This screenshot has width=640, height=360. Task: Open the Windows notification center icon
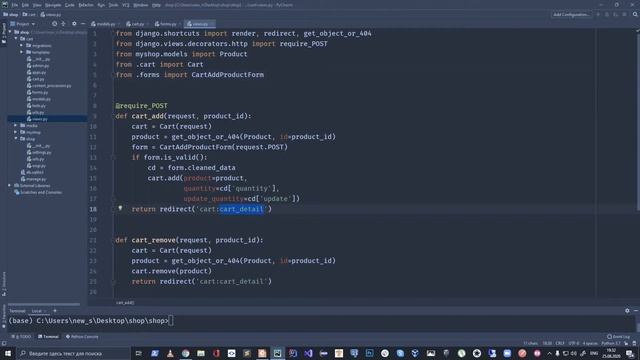point(631,353)
